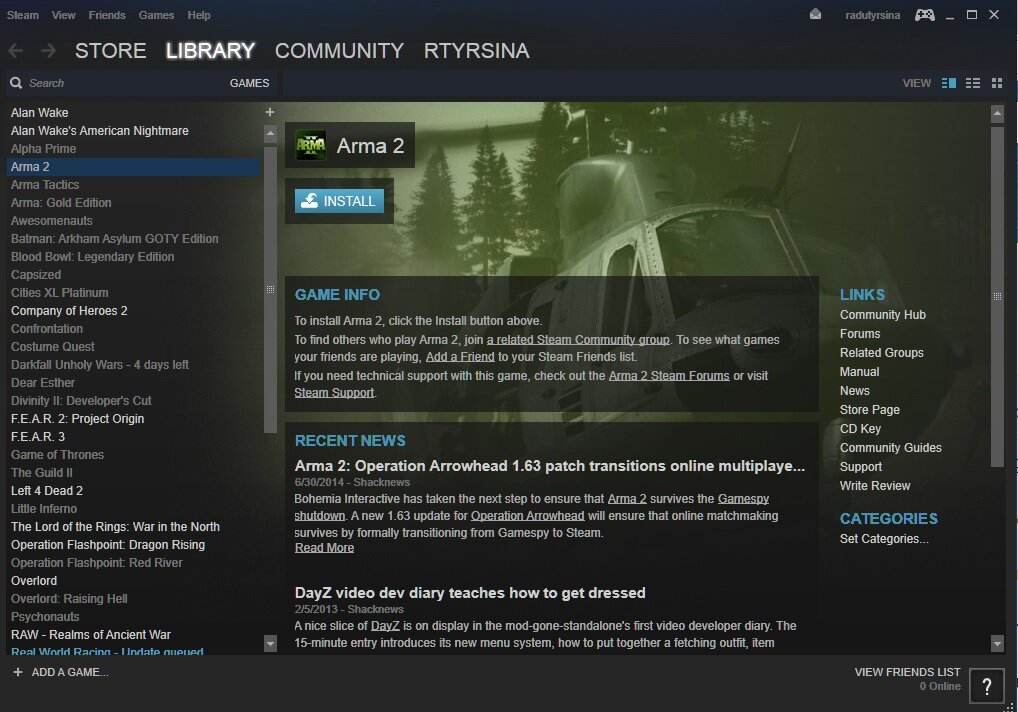Viewport: 1018px width, 712px height.
Task: Click the details pane scrollbar up arrow
Action: 997,114
